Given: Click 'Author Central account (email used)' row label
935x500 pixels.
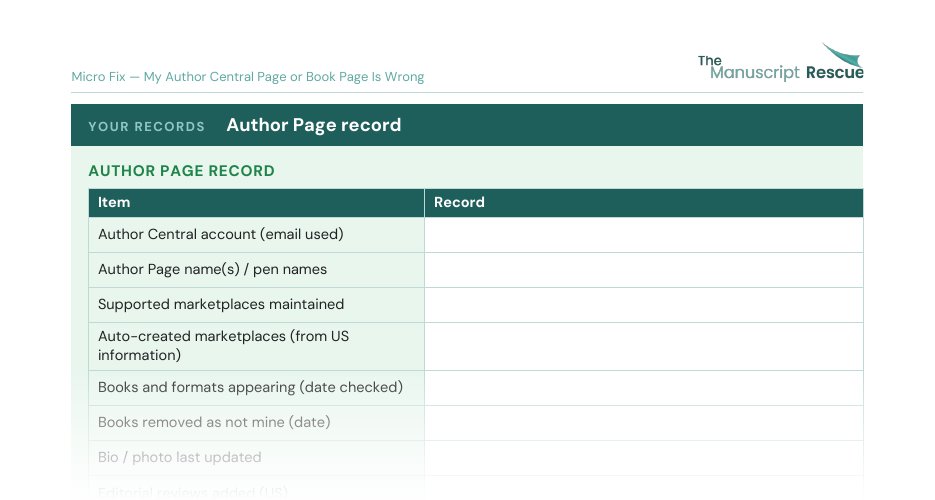Looking at the screenshot, I should [221, 234].
